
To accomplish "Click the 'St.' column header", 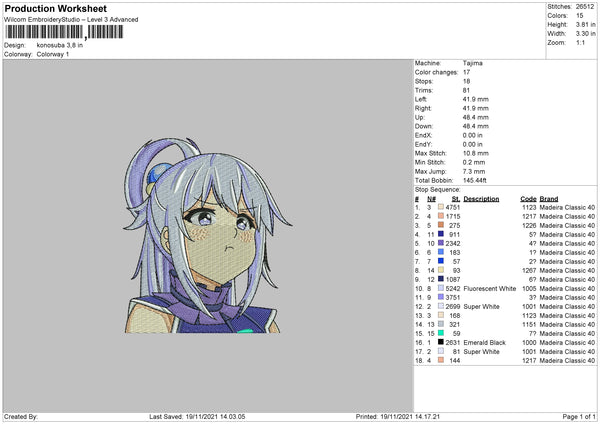I will (456, 199).
